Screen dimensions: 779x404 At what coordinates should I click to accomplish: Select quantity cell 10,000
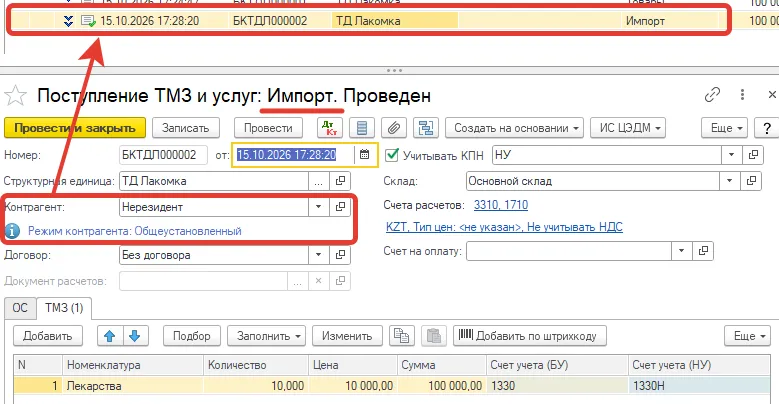(256, 386)
